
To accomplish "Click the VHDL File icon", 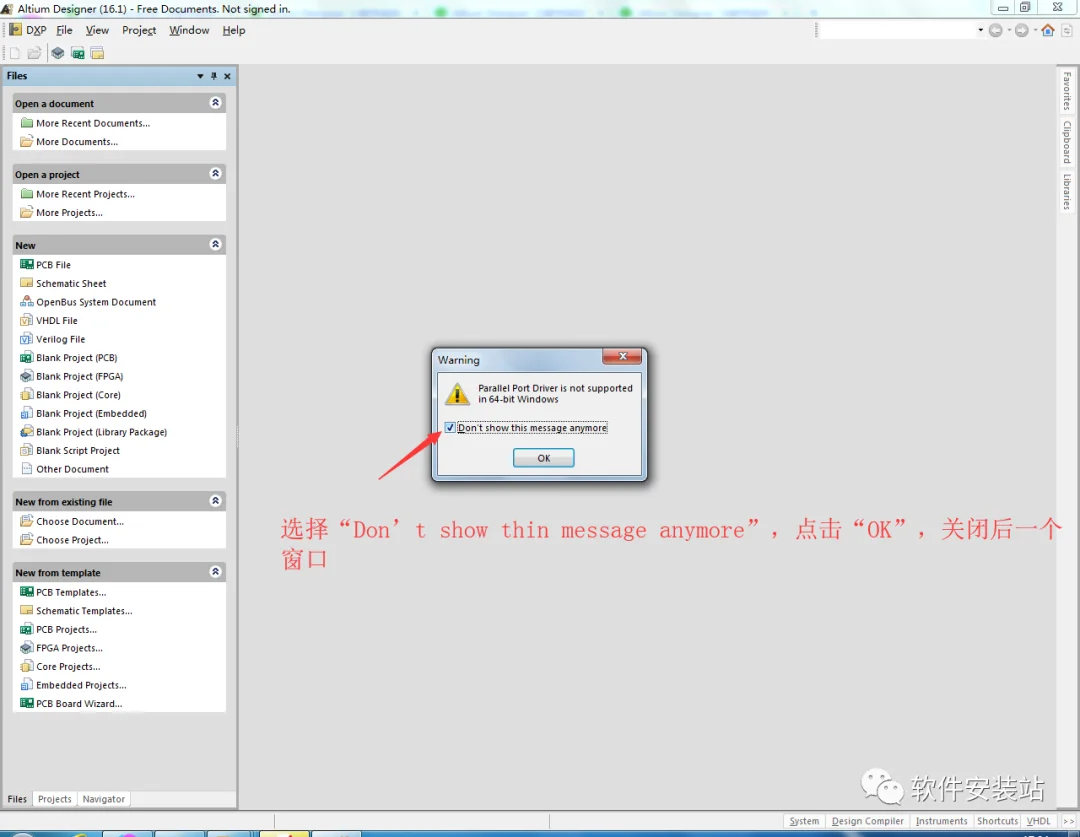I will pyautogui.click(x=27, y=320).
